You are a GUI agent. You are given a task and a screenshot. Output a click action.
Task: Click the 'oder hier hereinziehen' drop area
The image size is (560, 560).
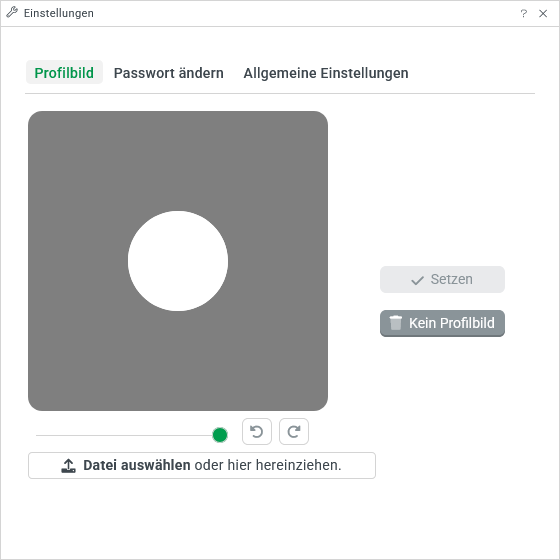(268, 465)
